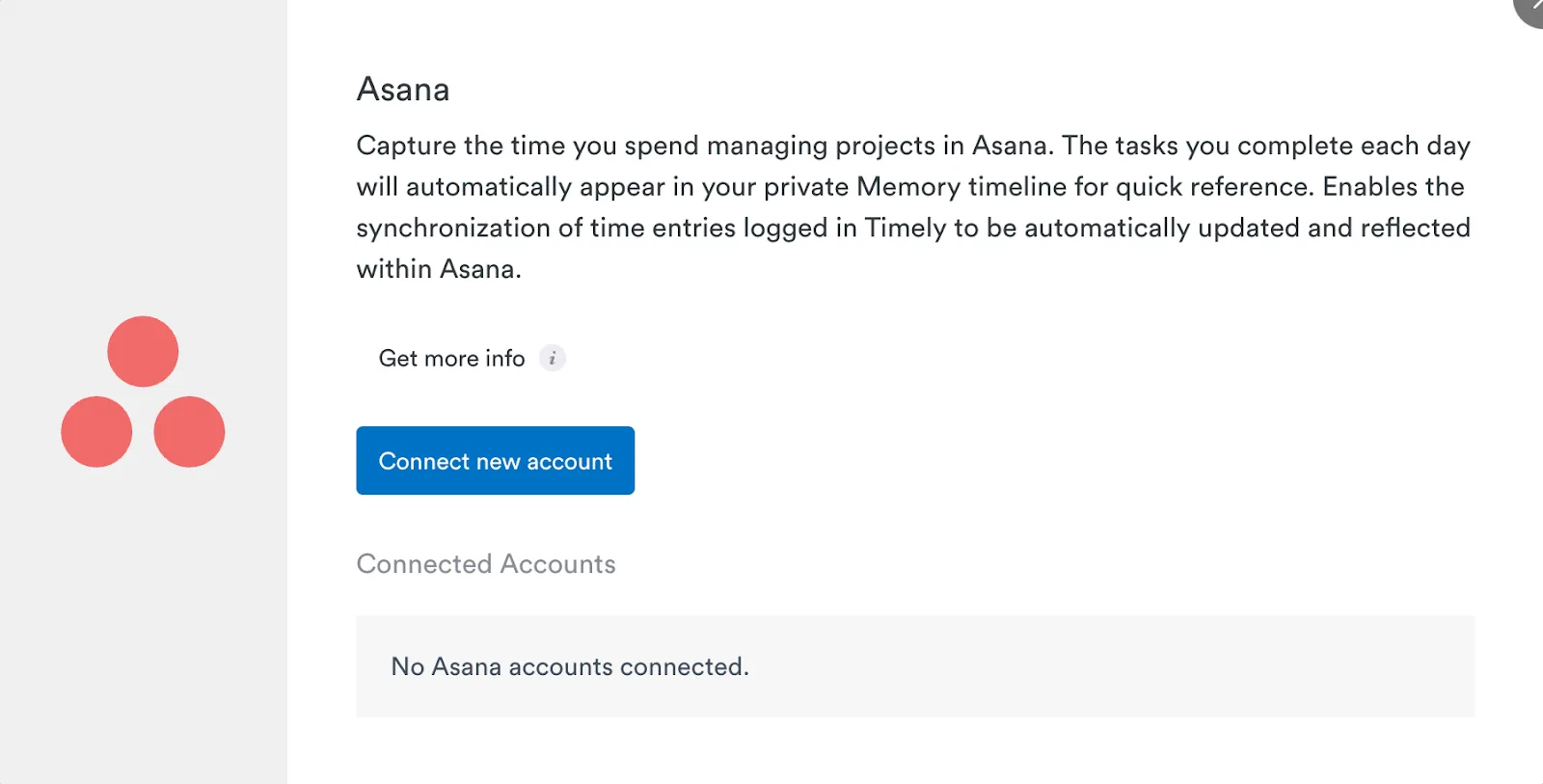Click the Connect new account button
Viewport: 1543px width, 784px height.
495,461
